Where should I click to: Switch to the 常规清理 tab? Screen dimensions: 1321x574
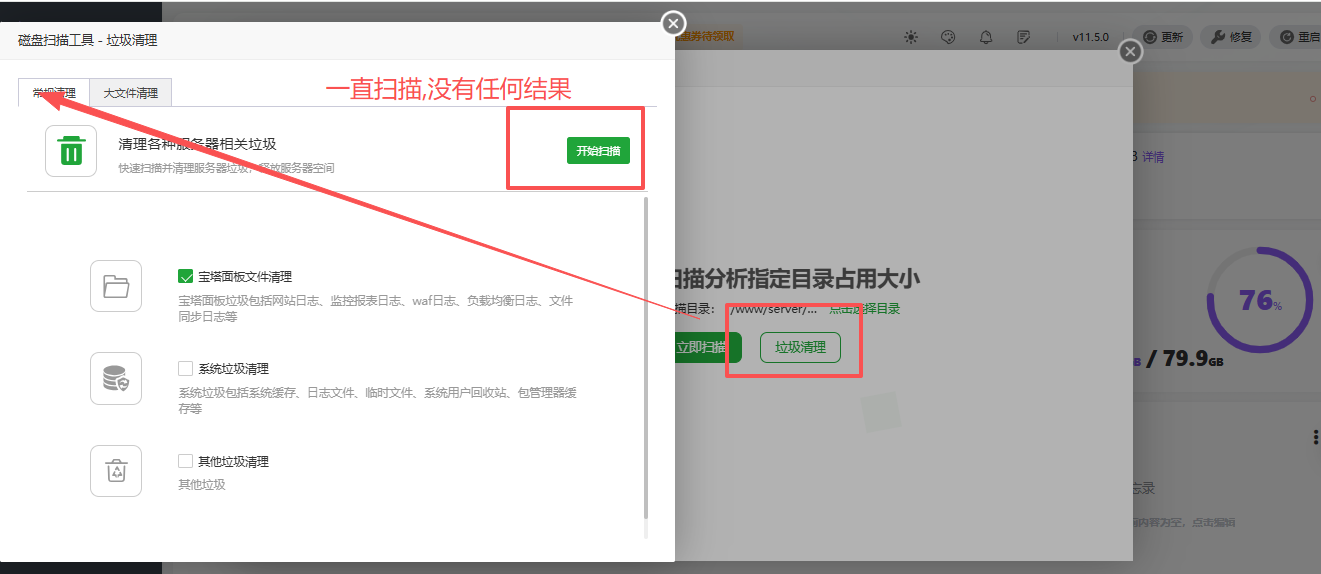click(x=54, y=93)
